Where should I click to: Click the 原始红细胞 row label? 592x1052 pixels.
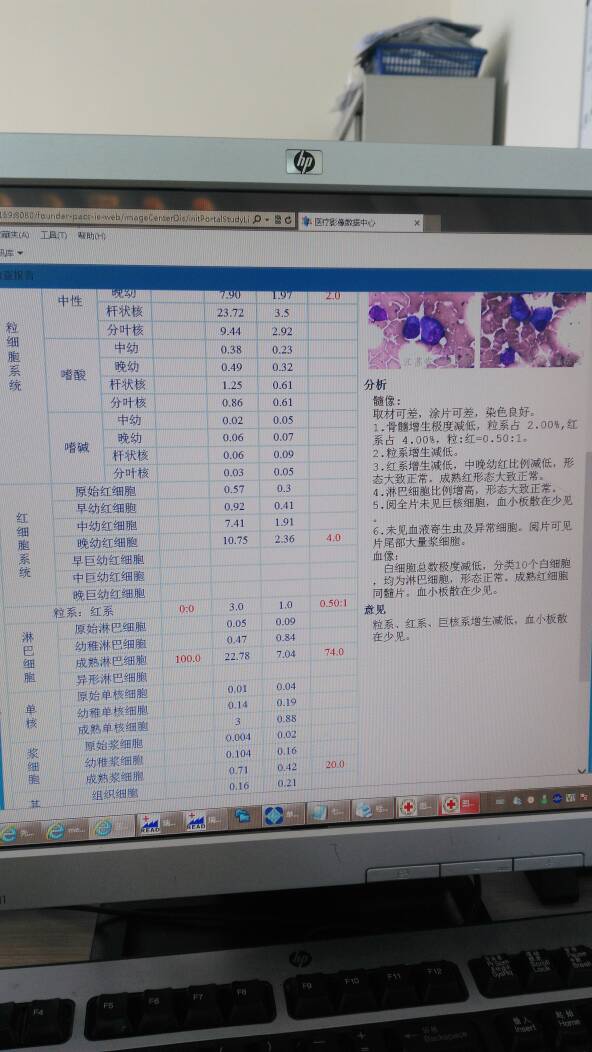click(105, 490)
